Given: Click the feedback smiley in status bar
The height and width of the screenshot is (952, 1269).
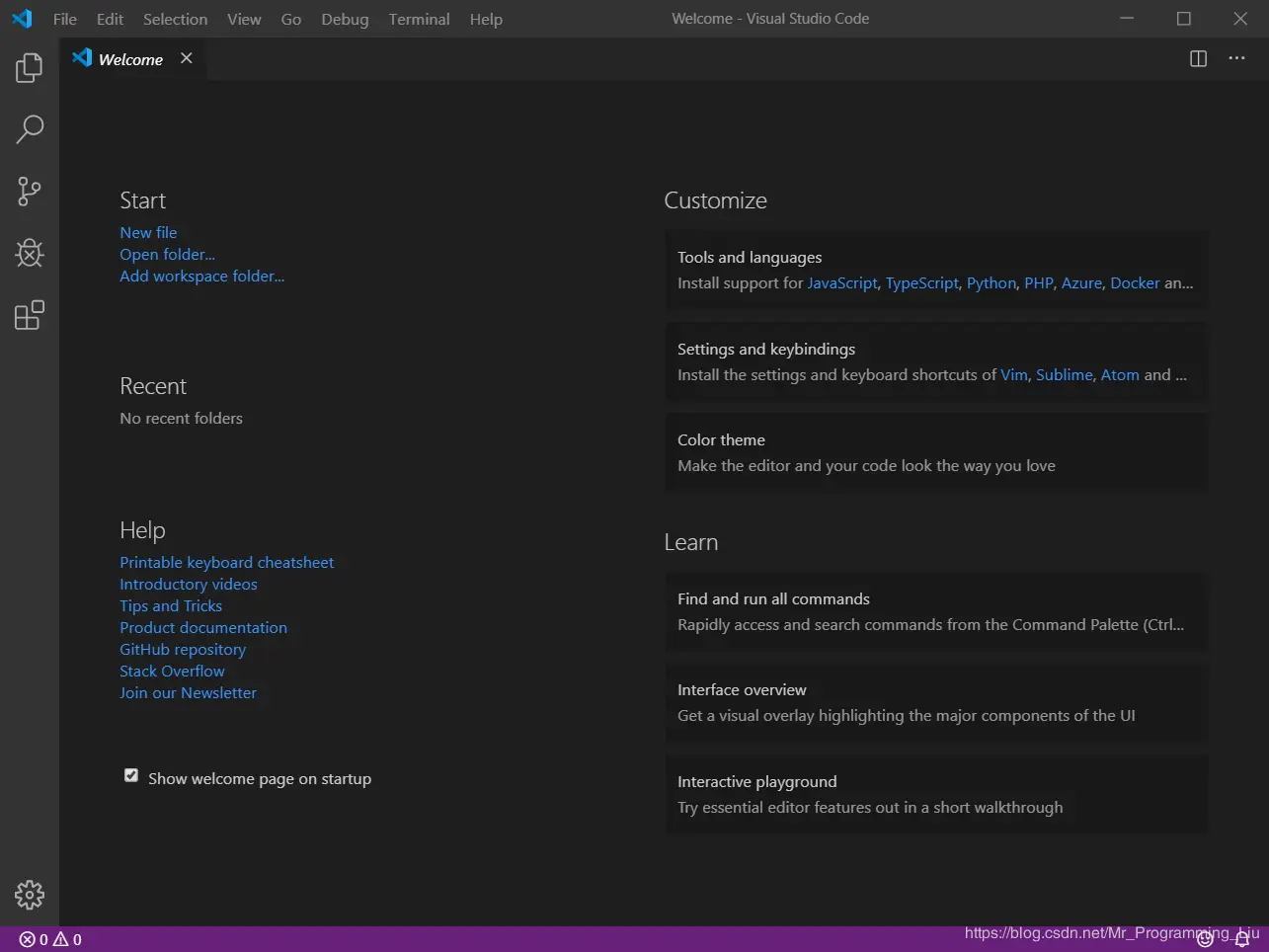Looking at the screenshot, I should [x=1205, y=939].
